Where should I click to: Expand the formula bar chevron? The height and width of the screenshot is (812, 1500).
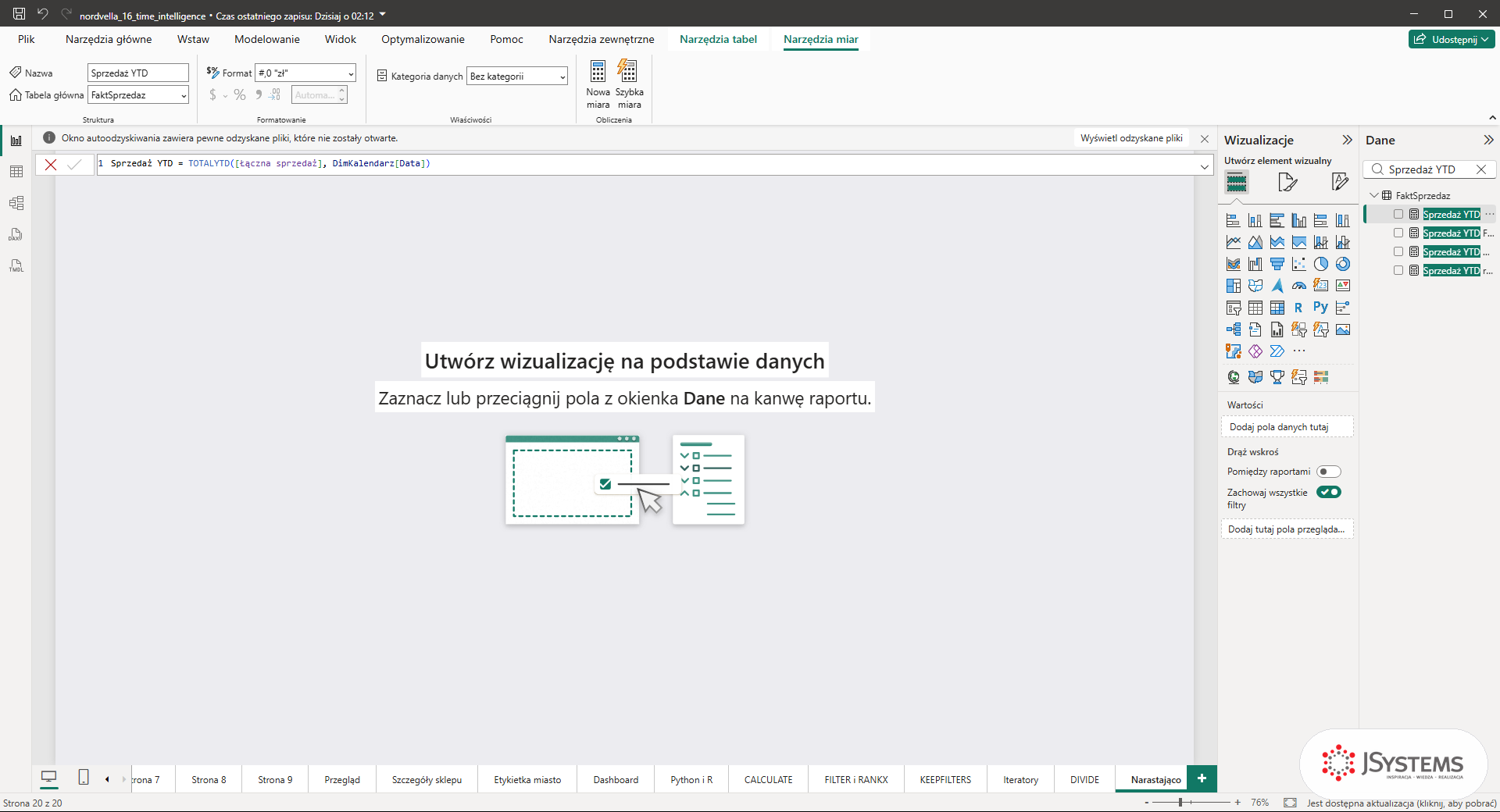point(1204,166)
